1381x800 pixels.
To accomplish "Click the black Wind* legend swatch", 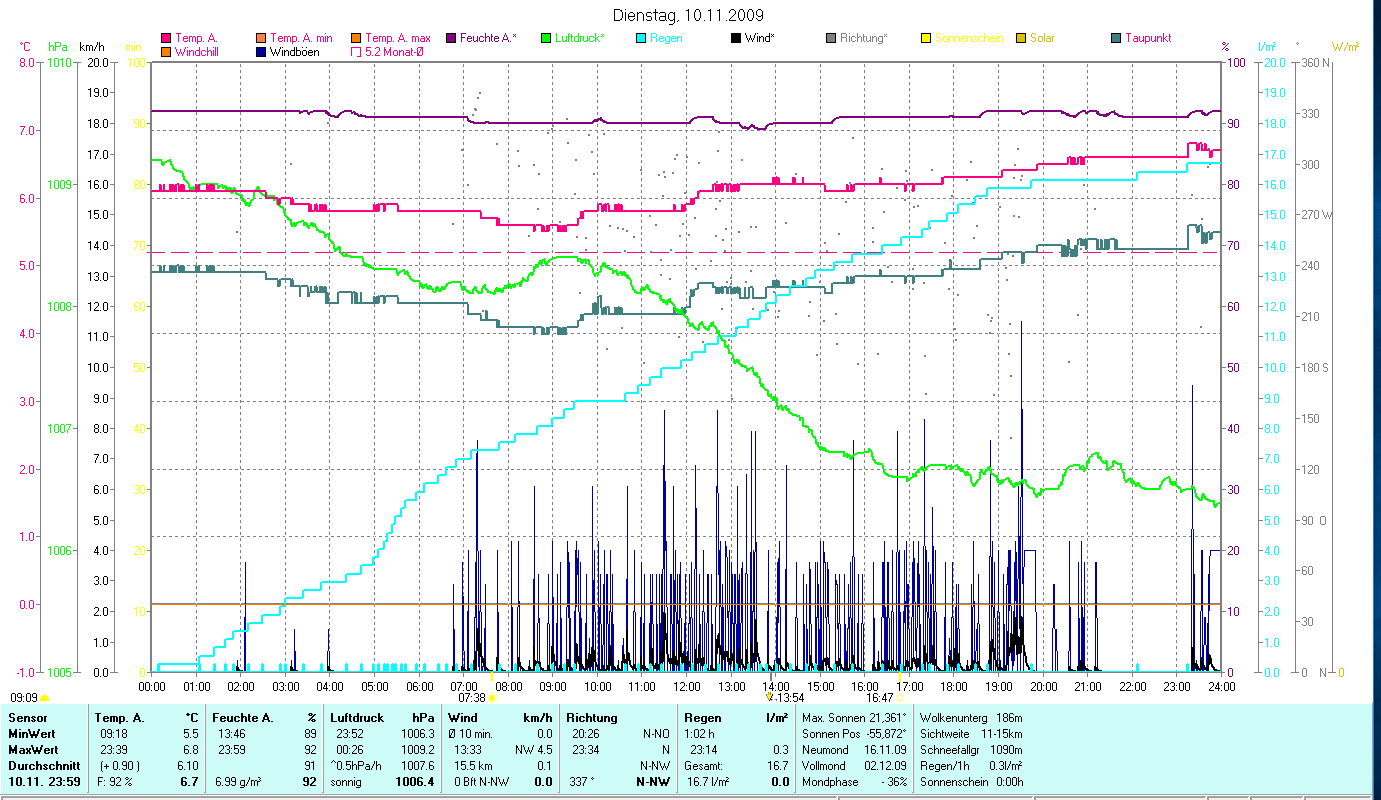I will [x=736, y=38].
